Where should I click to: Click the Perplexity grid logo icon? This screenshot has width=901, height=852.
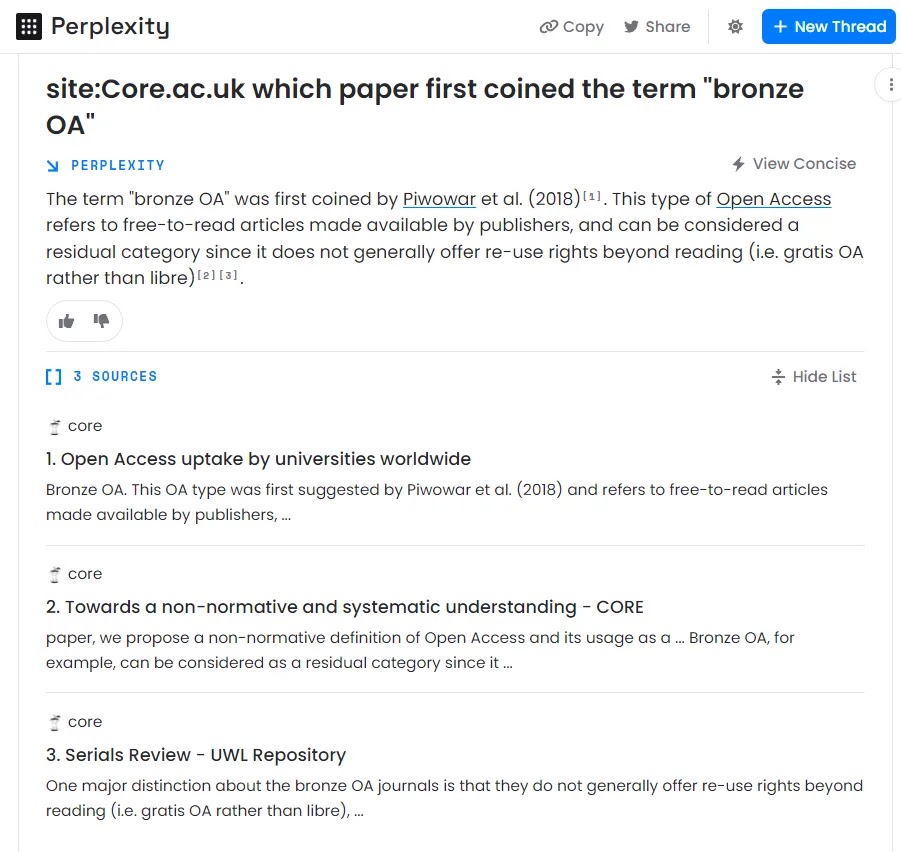coord(29,26)
